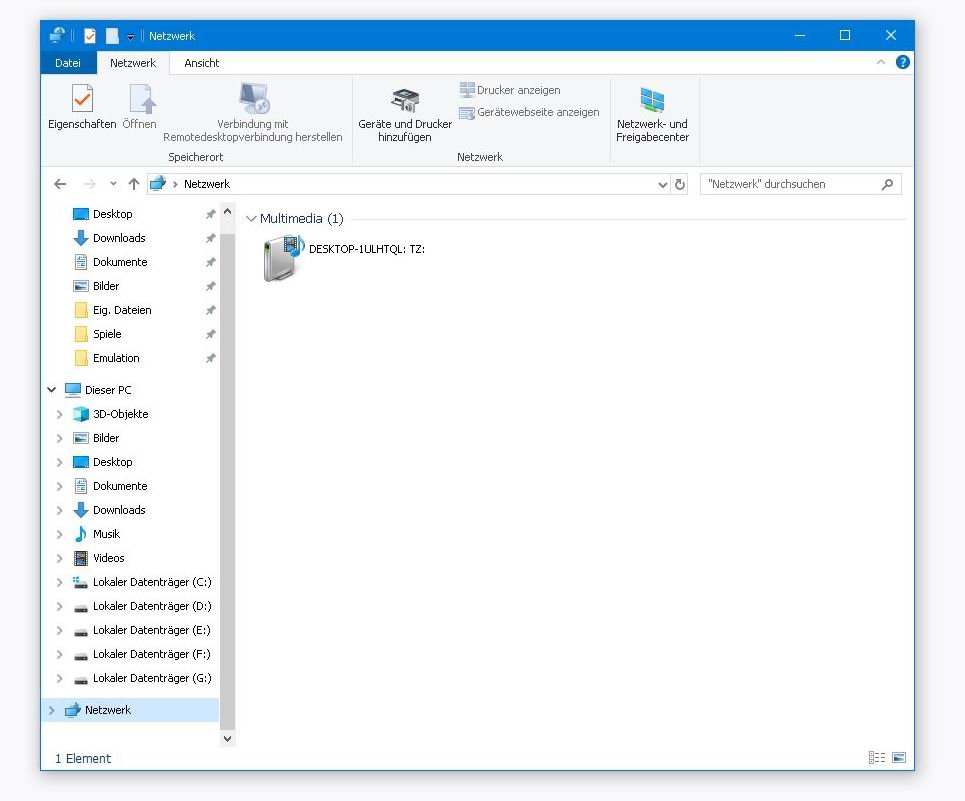Image resolution: width=965 pixels, height=801 pixels.
Task: Collapse the Dieser PC tree node
Action: [x=52, y=390]
